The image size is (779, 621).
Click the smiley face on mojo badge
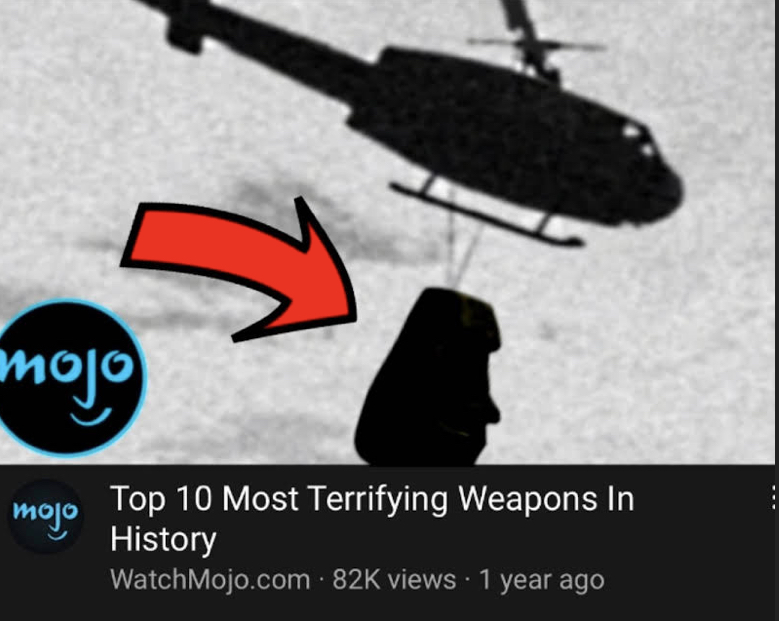pos(91,416)
